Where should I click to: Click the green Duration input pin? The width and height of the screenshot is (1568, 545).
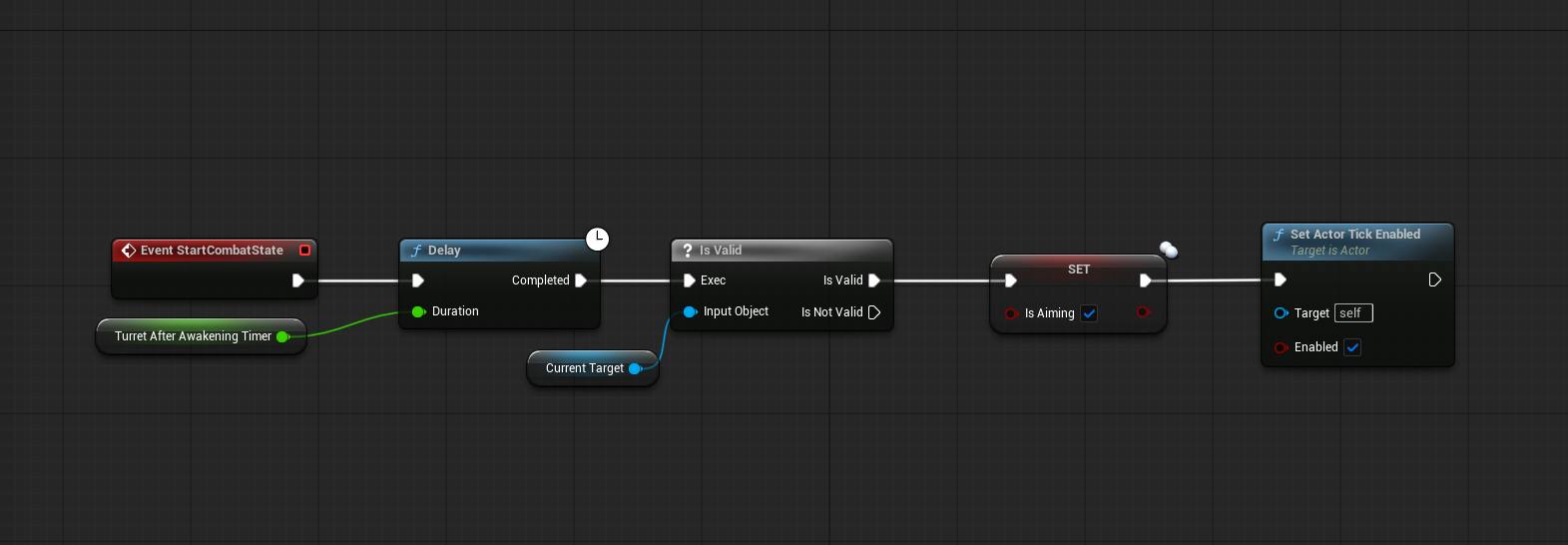coord(418,311)
